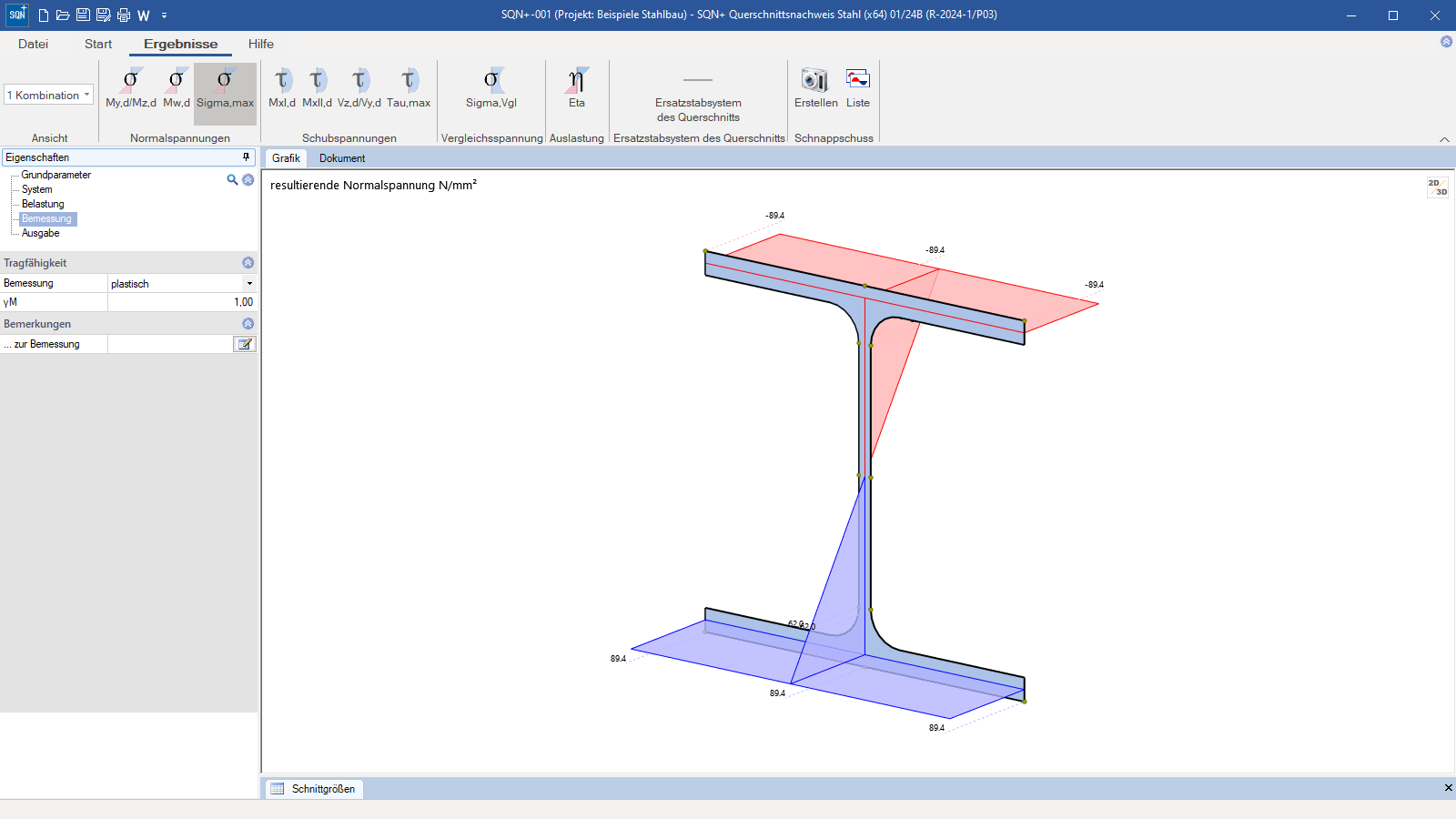
Task: Open the Kombination dropdown
Action: 49,95
